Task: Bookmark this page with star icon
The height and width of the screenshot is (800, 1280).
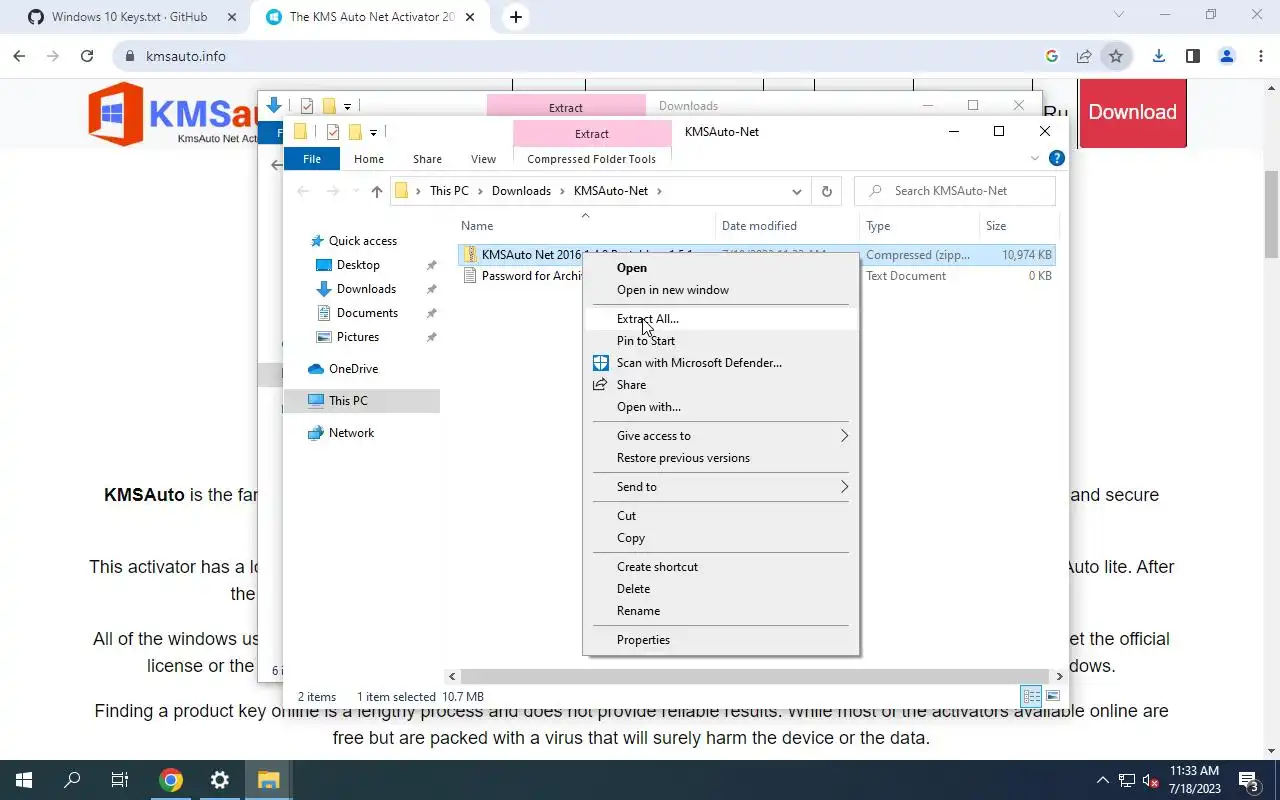Action: (1115, 56)
